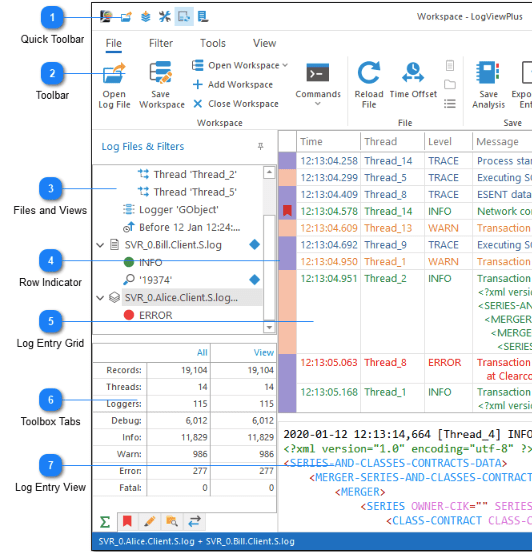The image size is (532, 552).
Task: Click the open file icon in quick toolbar
Action: (x=126, y=17)
